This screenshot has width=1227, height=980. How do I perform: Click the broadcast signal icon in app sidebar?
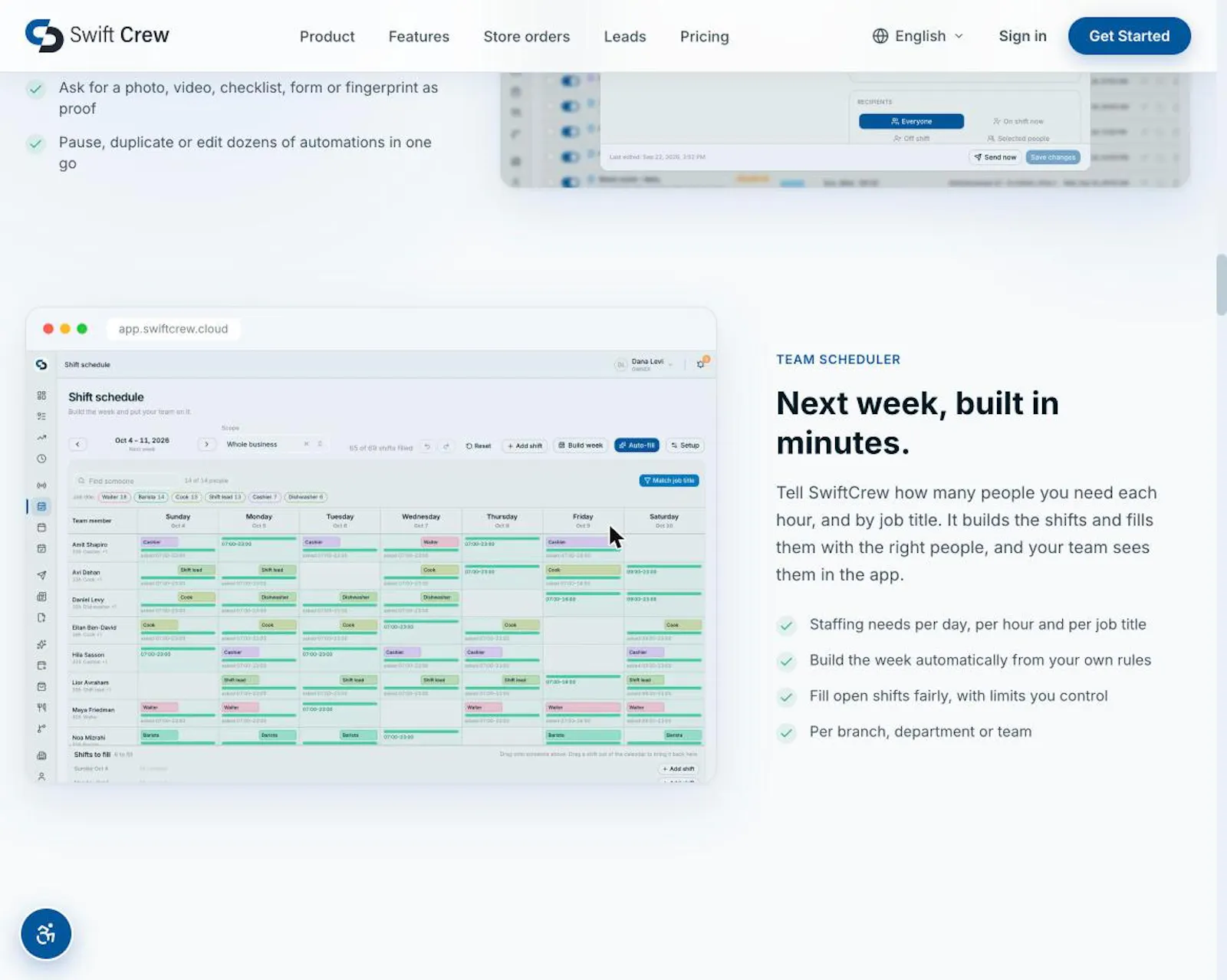pos(41,485)
